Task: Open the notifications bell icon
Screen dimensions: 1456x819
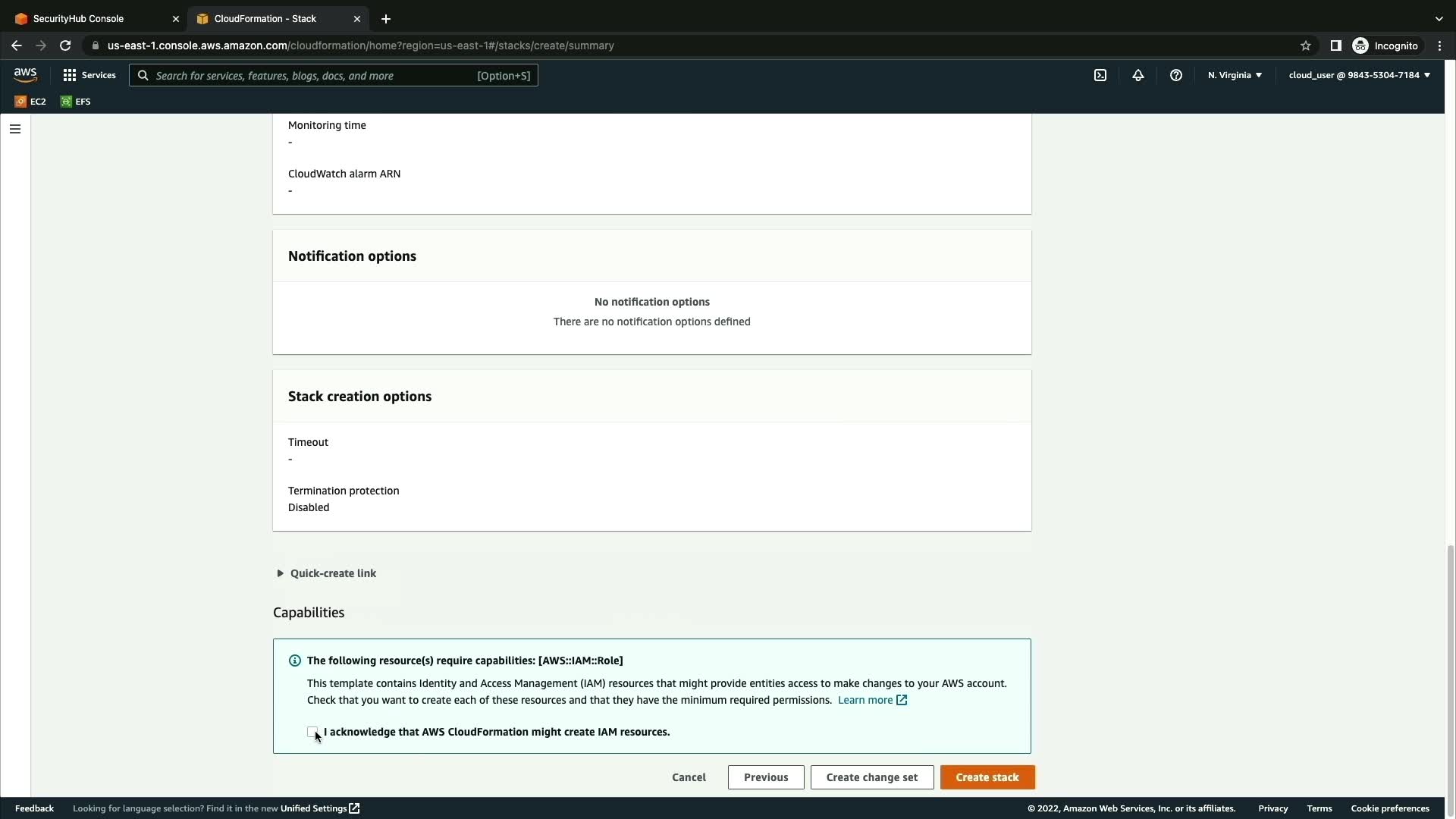Action: [1138, 75]
